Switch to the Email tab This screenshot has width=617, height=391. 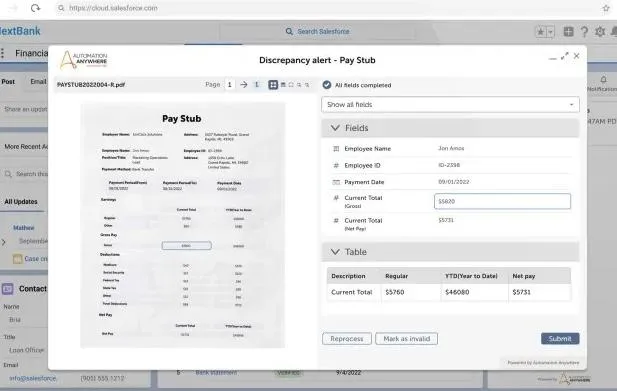click(x=38, y=81)
